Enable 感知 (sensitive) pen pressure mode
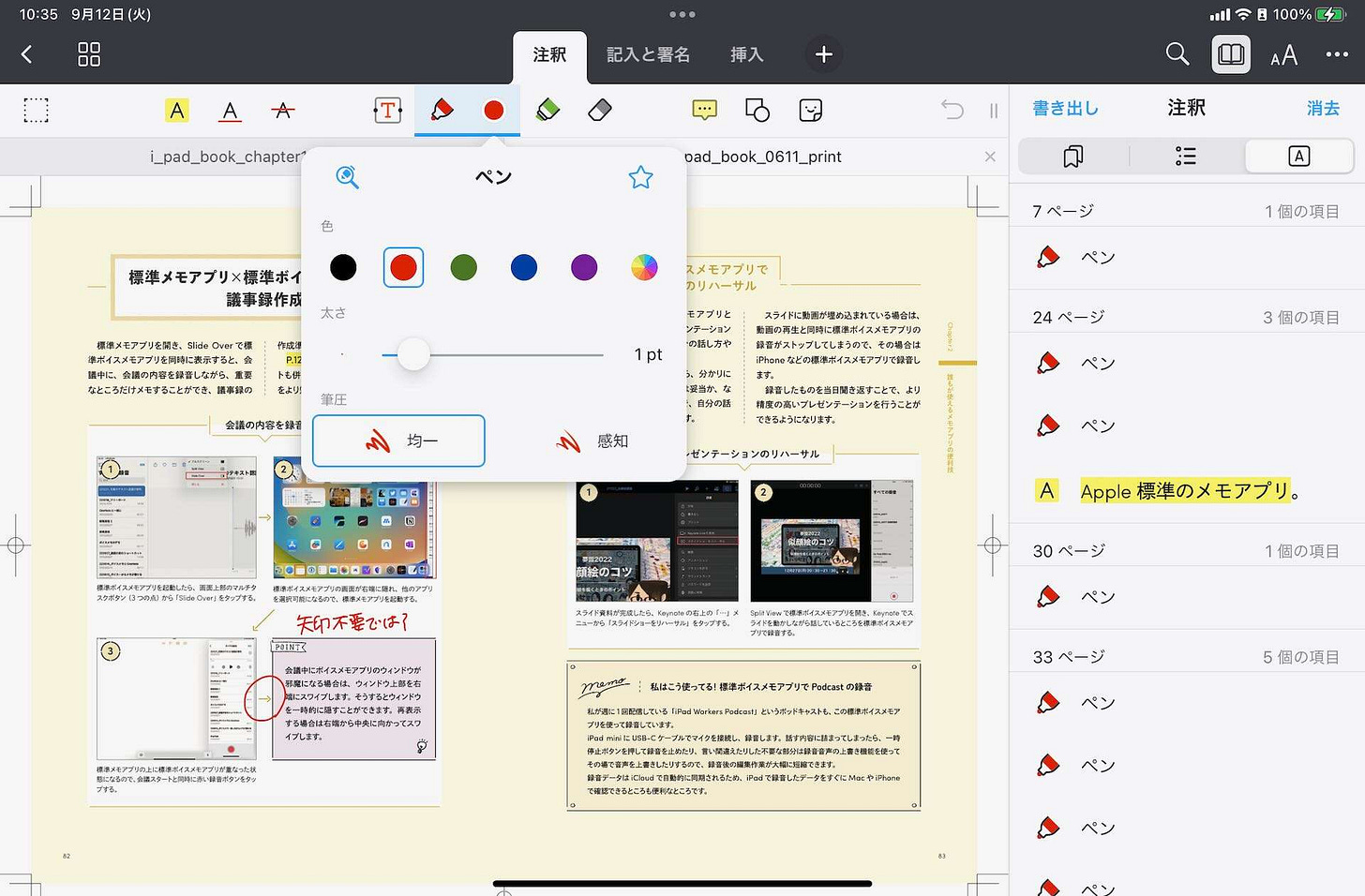Viewport: 1365px width, 896px height. tap(597, 441)
